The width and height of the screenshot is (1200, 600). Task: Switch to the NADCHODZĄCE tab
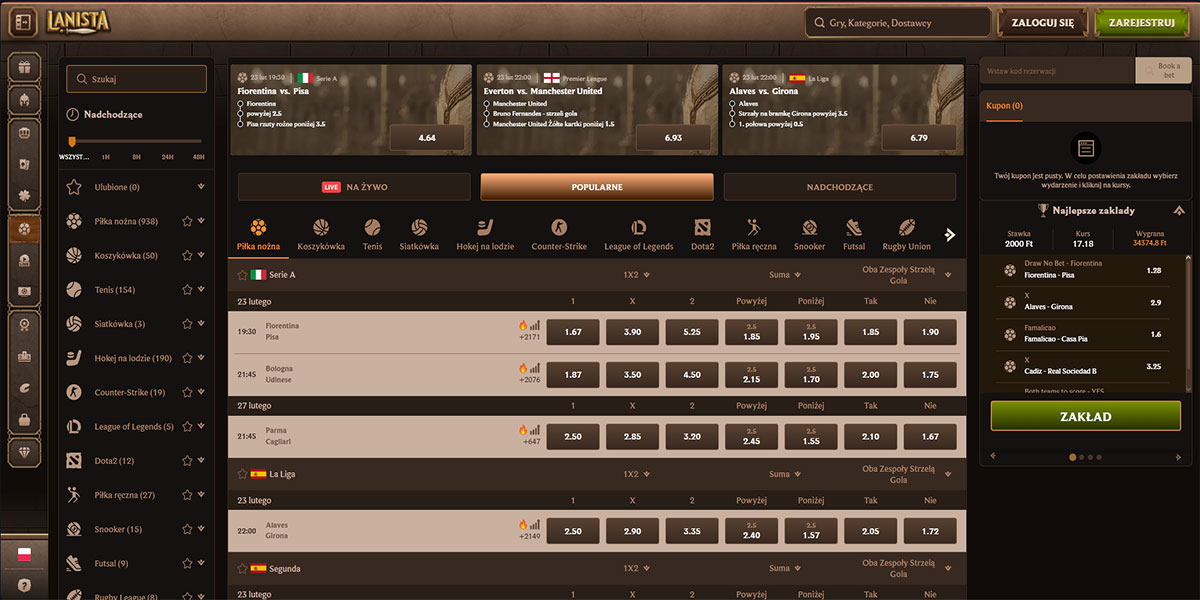click(x=839, y=187)
